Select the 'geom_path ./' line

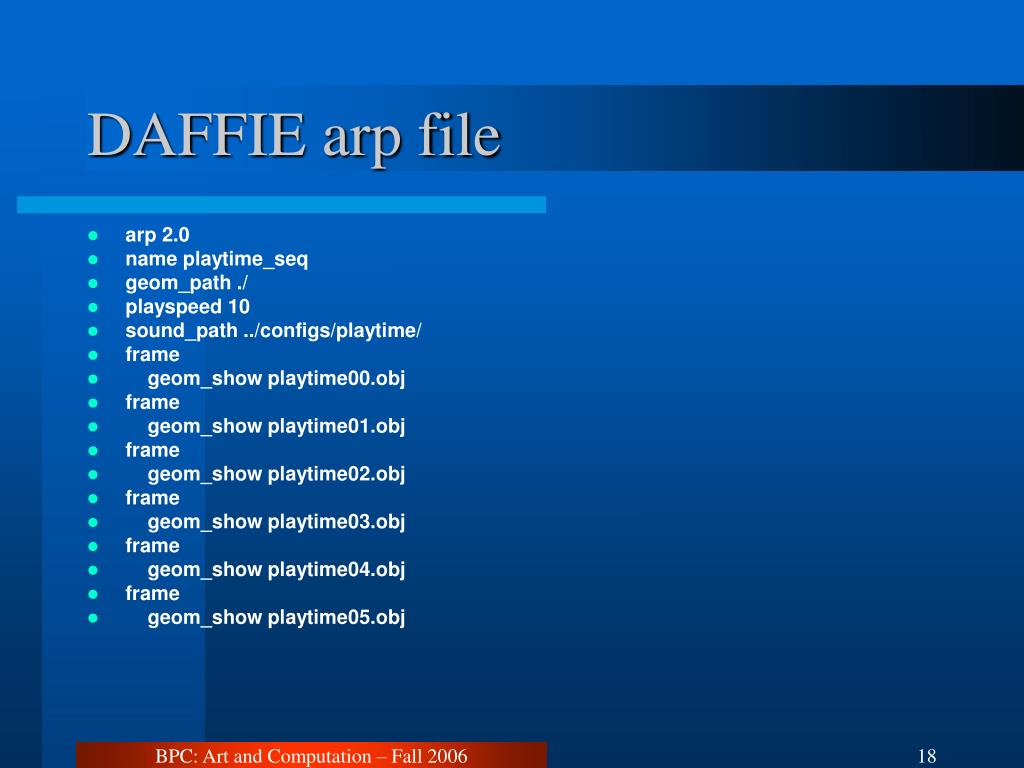coord(186,283)
